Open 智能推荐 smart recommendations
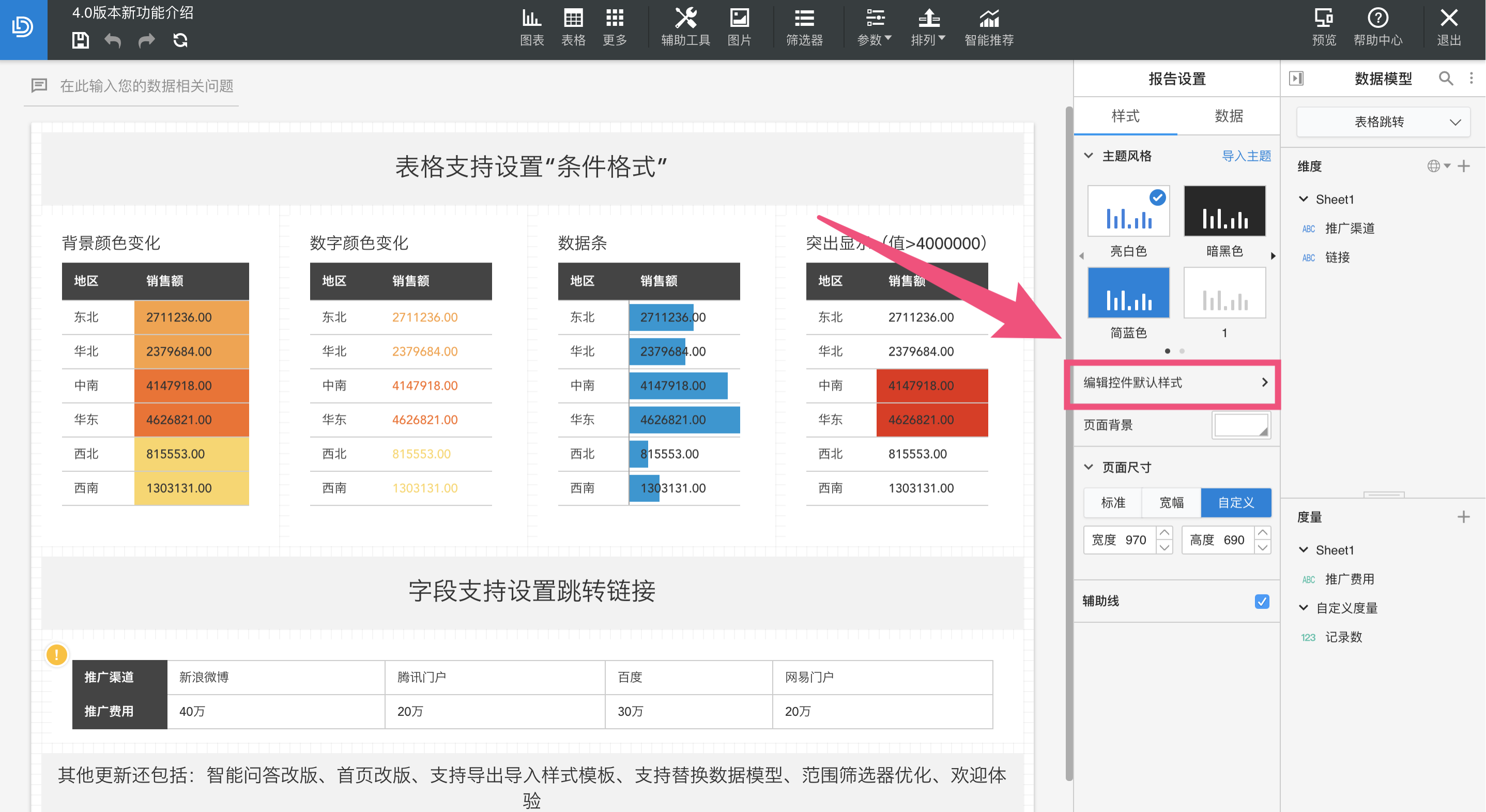1486x812 pixels. (989, 27)
